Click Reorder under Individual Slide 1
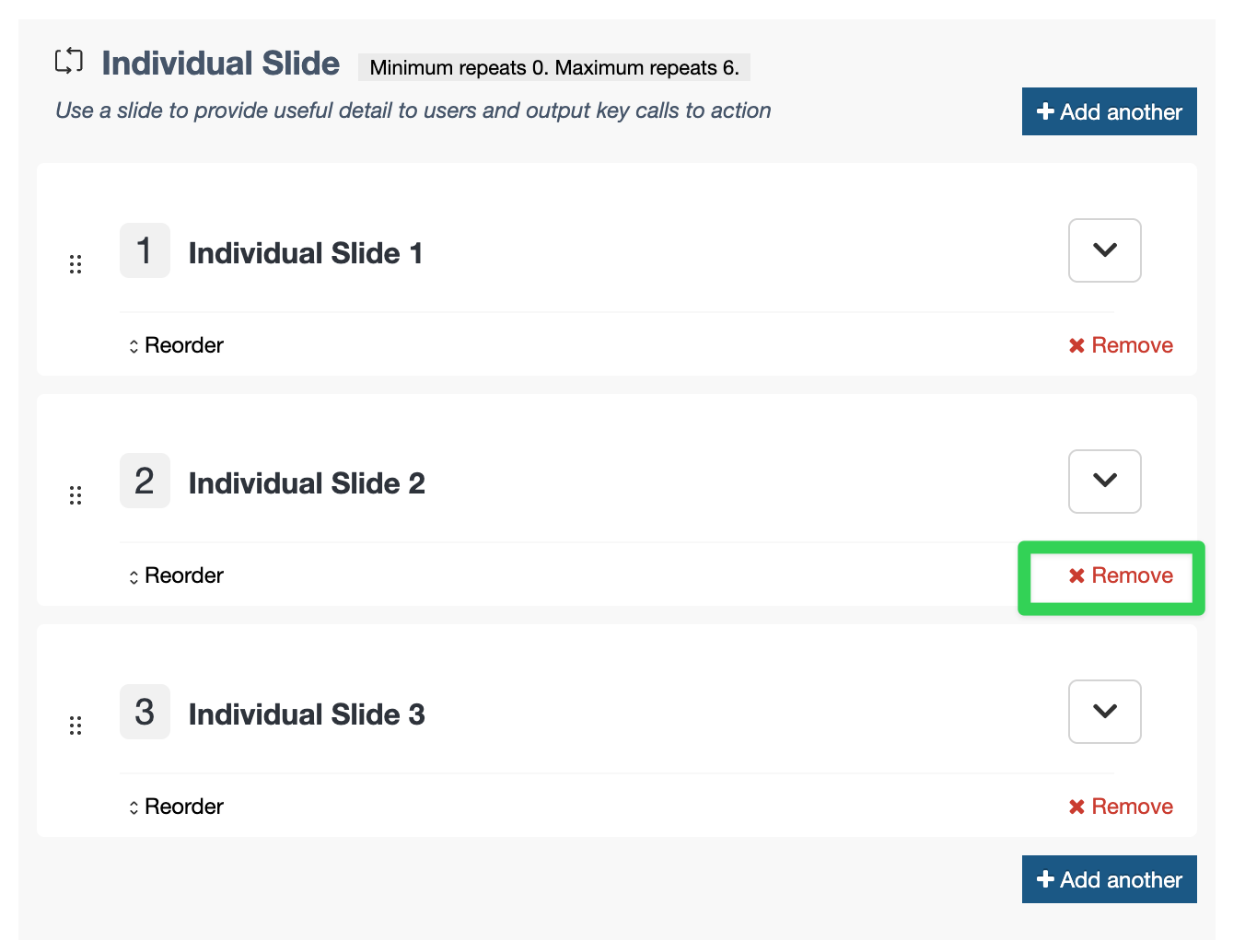Screen dimensions: 1245x952 click(176, 345)
